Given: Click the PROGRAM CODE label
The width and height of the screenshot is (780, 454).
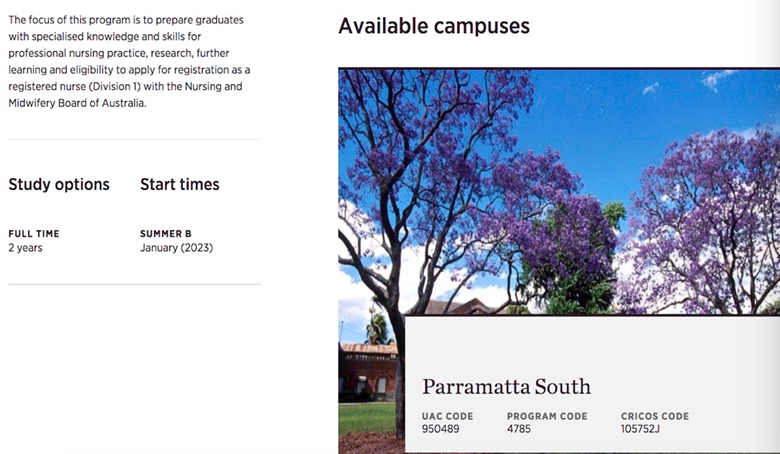Looking at the screenshot, I should click(547, 416).
